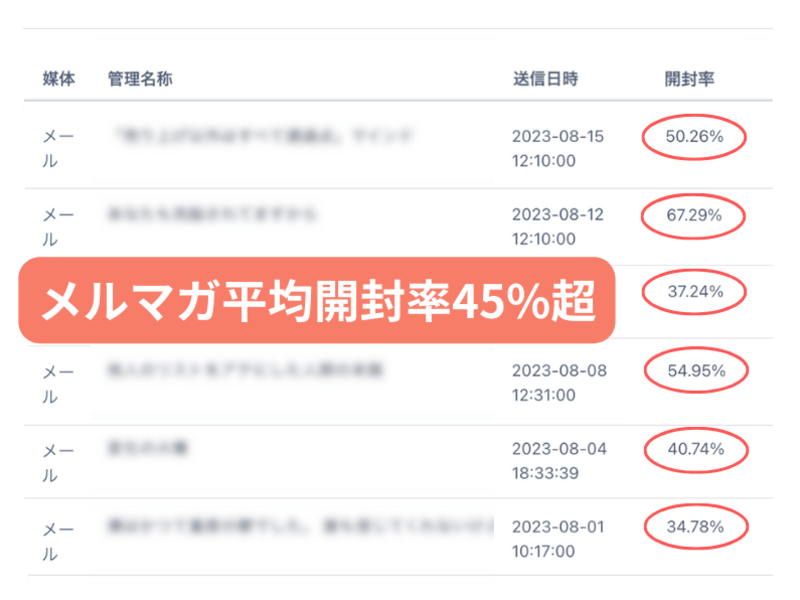Click the circled 54.95% open rate
This screenshot has height=600, width=800.
694,371
